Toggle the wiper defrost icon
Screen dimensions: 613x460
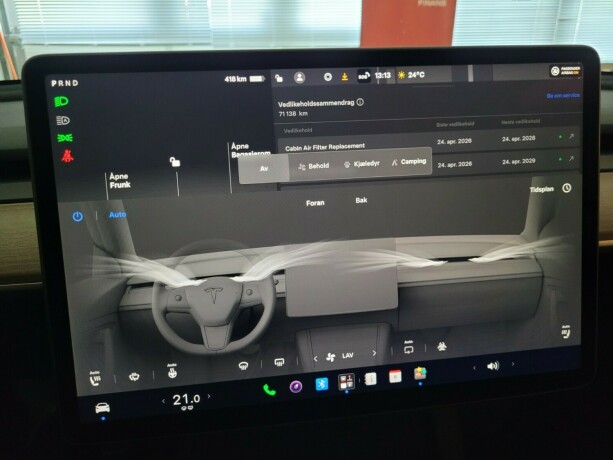pos(134,377)
